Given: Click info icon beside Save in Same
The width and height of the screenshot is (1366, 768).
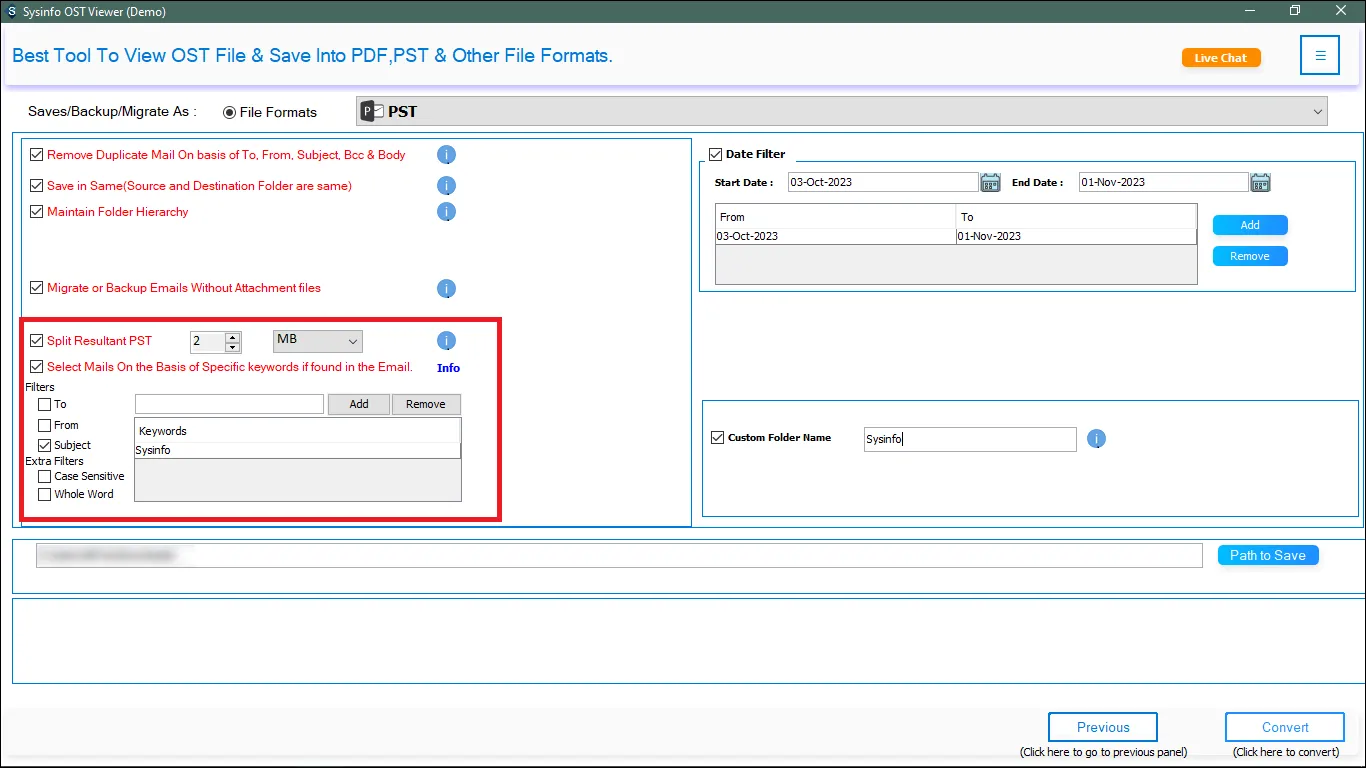Looking at the screenshot, I should pyautogui.click(x=447, y=186).
